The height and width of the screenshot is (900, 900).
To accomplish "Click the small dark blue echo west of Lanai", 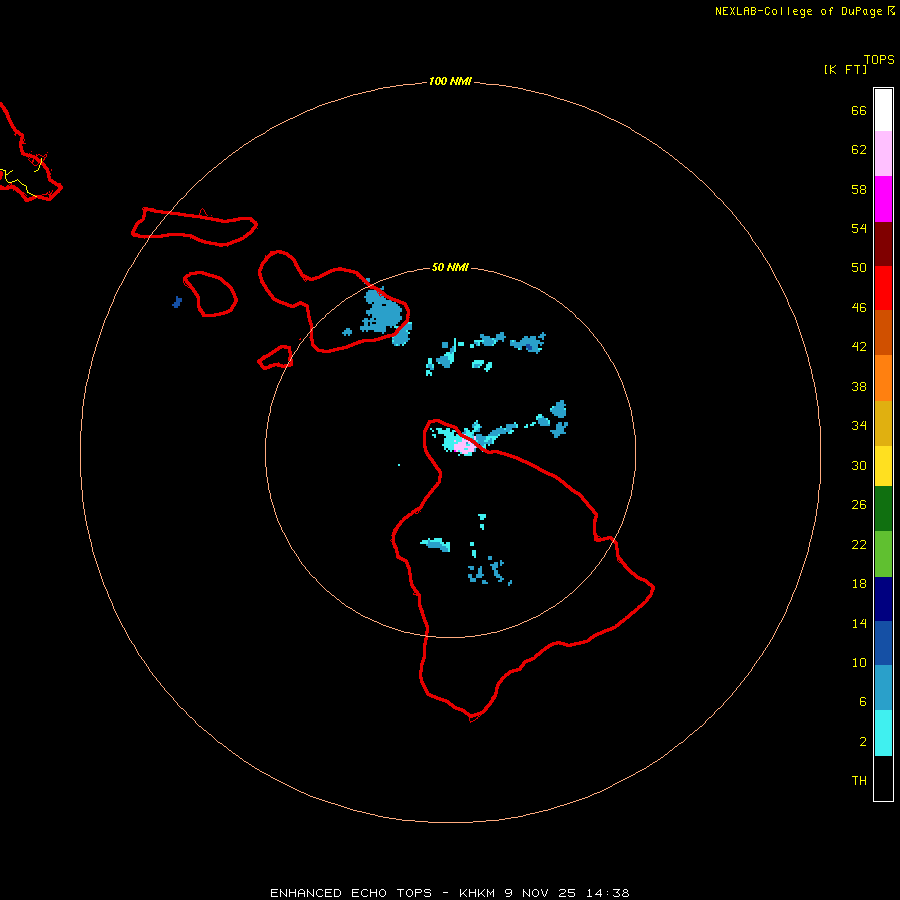I will tap(177, 302).
